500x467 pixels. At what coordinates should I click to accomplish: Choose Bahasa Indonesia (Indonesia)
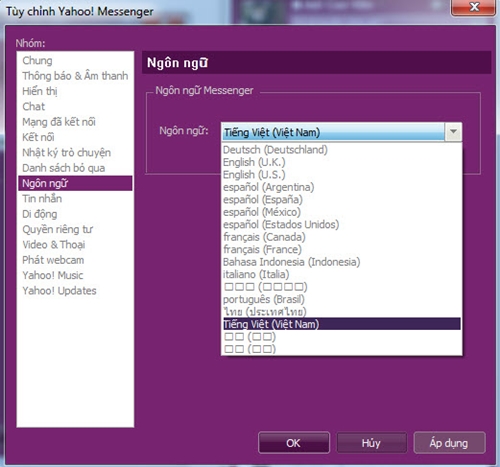pos(341,262)
